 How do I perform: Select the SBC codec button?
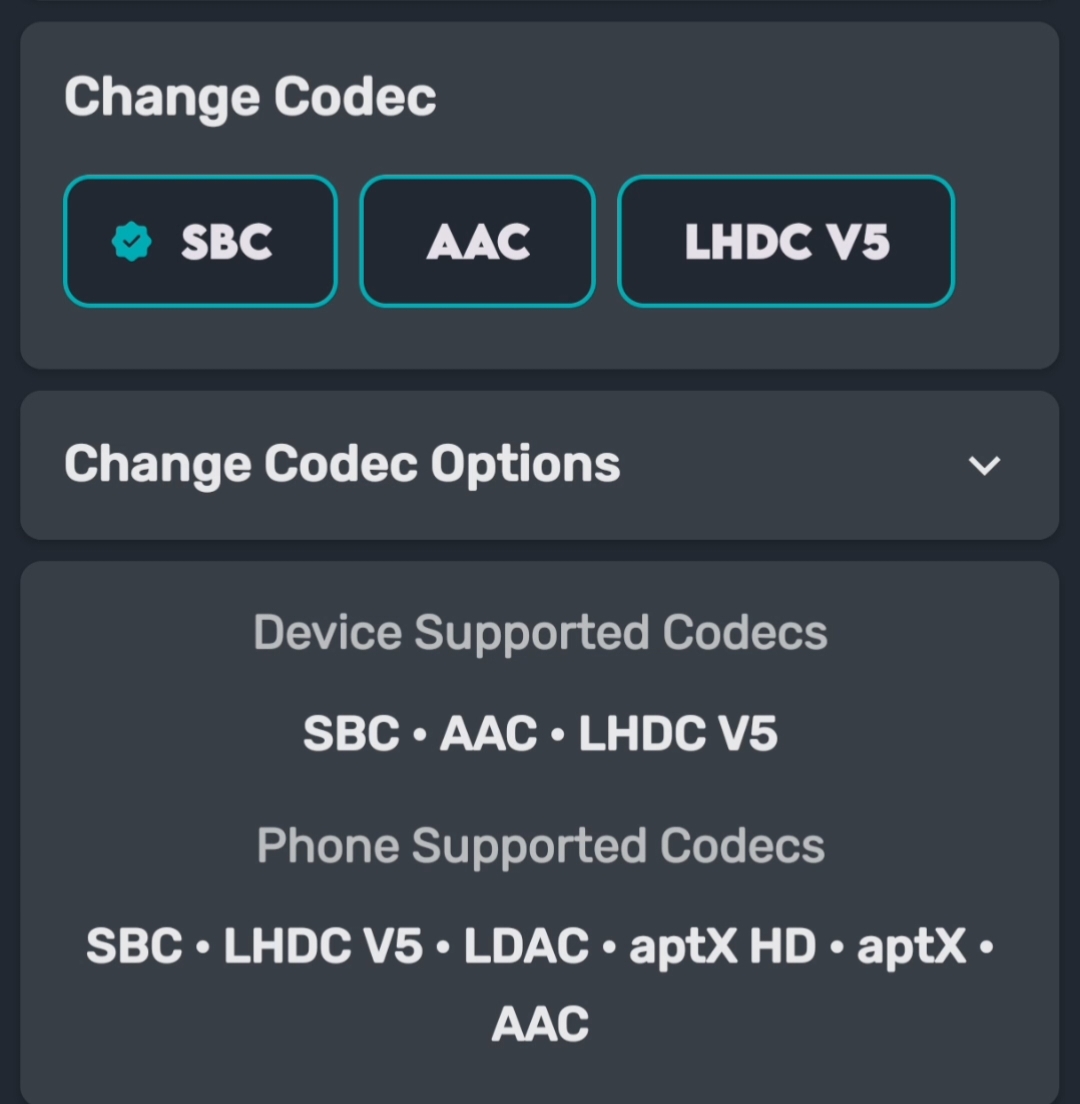(200, 241)
